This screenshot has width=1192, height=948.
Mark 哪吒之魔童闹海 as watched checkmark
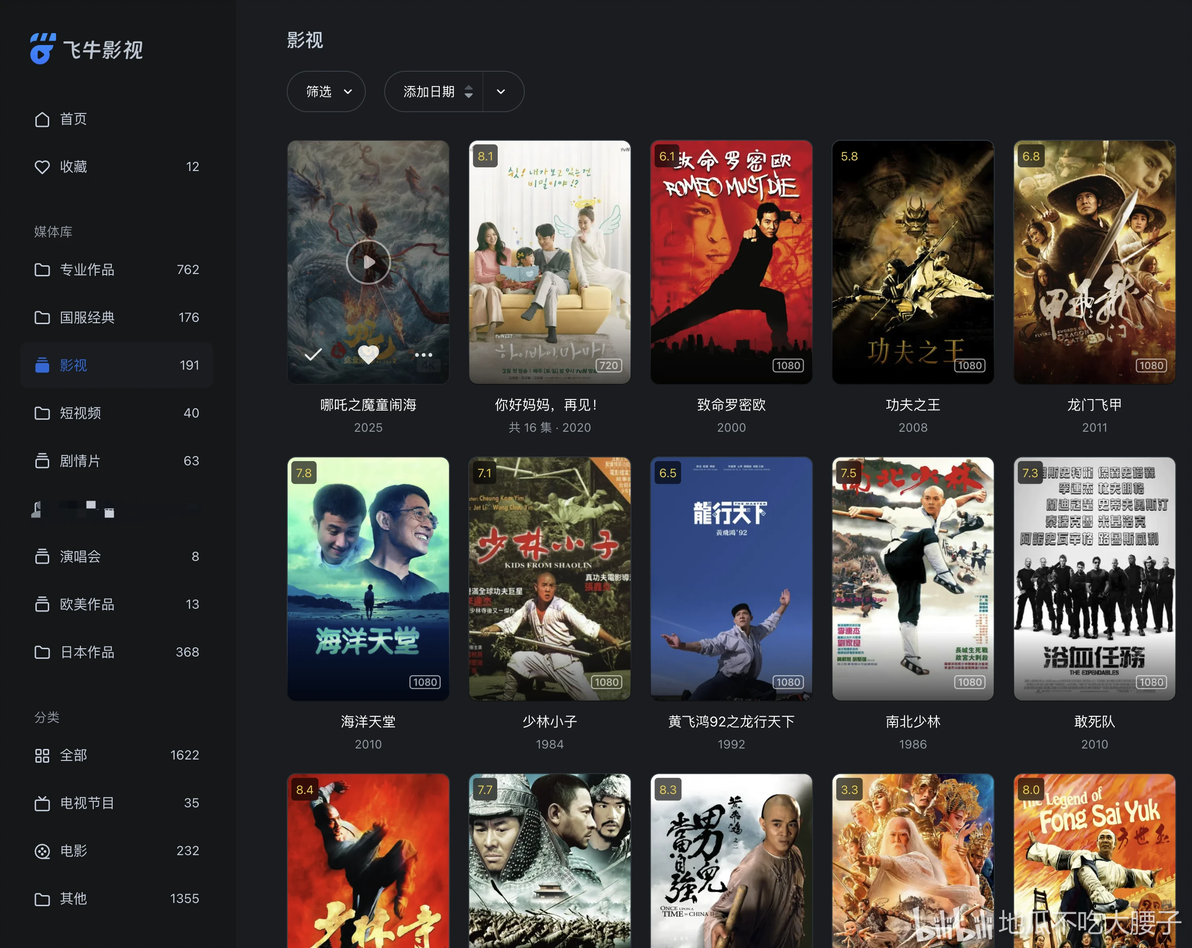pos(312,354)
